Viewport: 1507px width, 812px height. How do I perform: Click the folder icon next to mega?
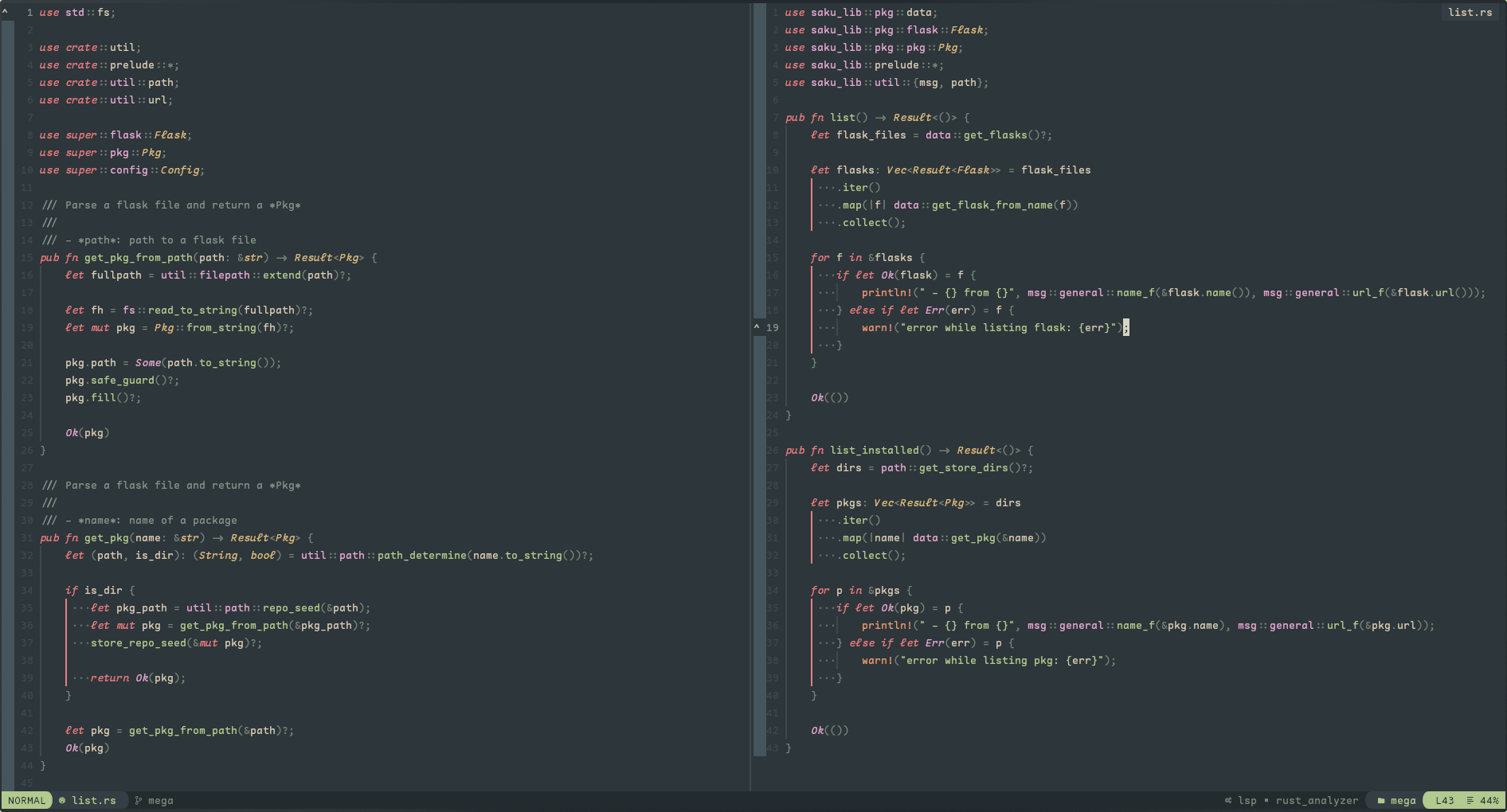(1380, 800)
